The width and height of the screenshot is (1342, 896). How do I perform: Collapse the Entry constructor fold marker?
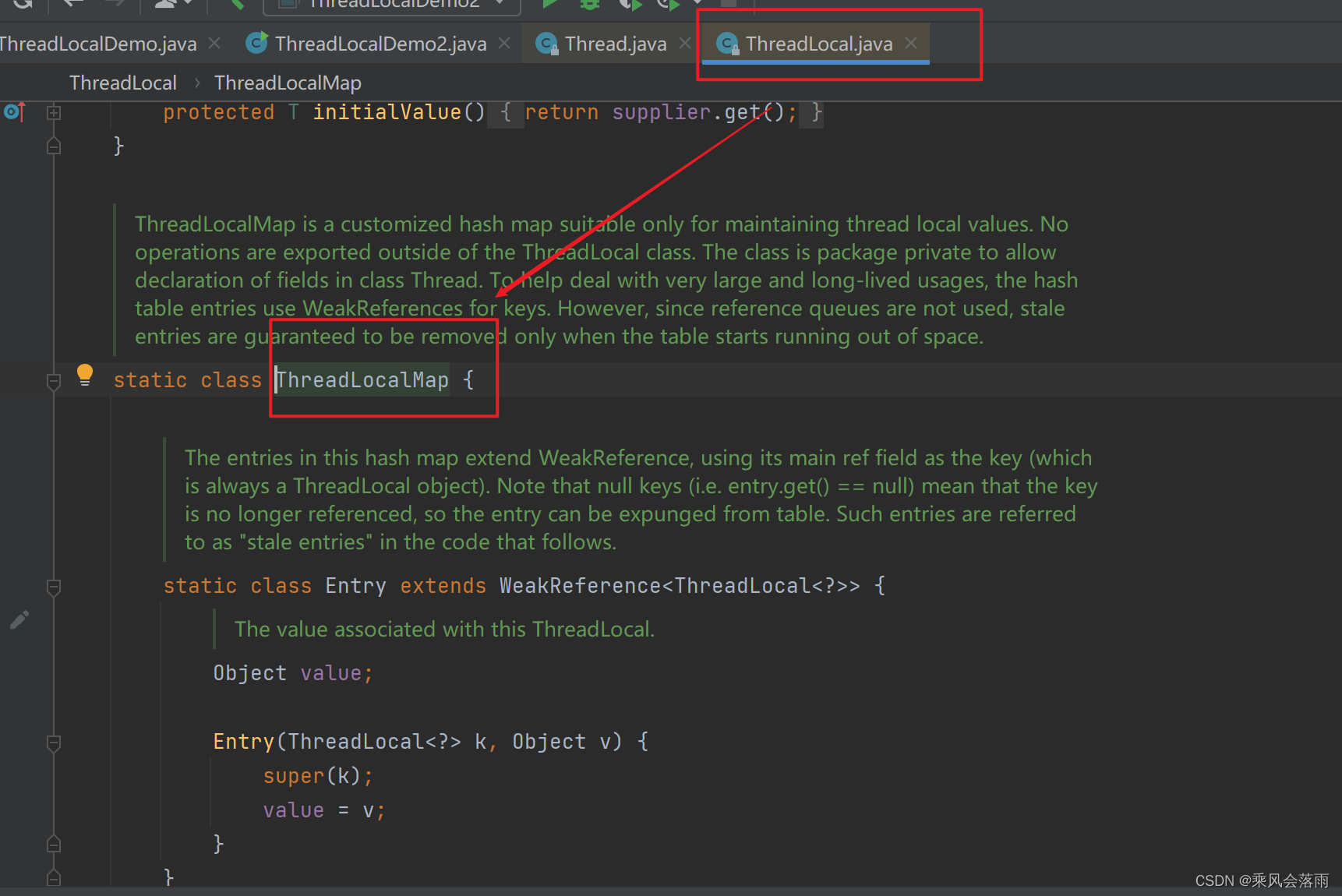pyautogui.click(x=54, y=743)
